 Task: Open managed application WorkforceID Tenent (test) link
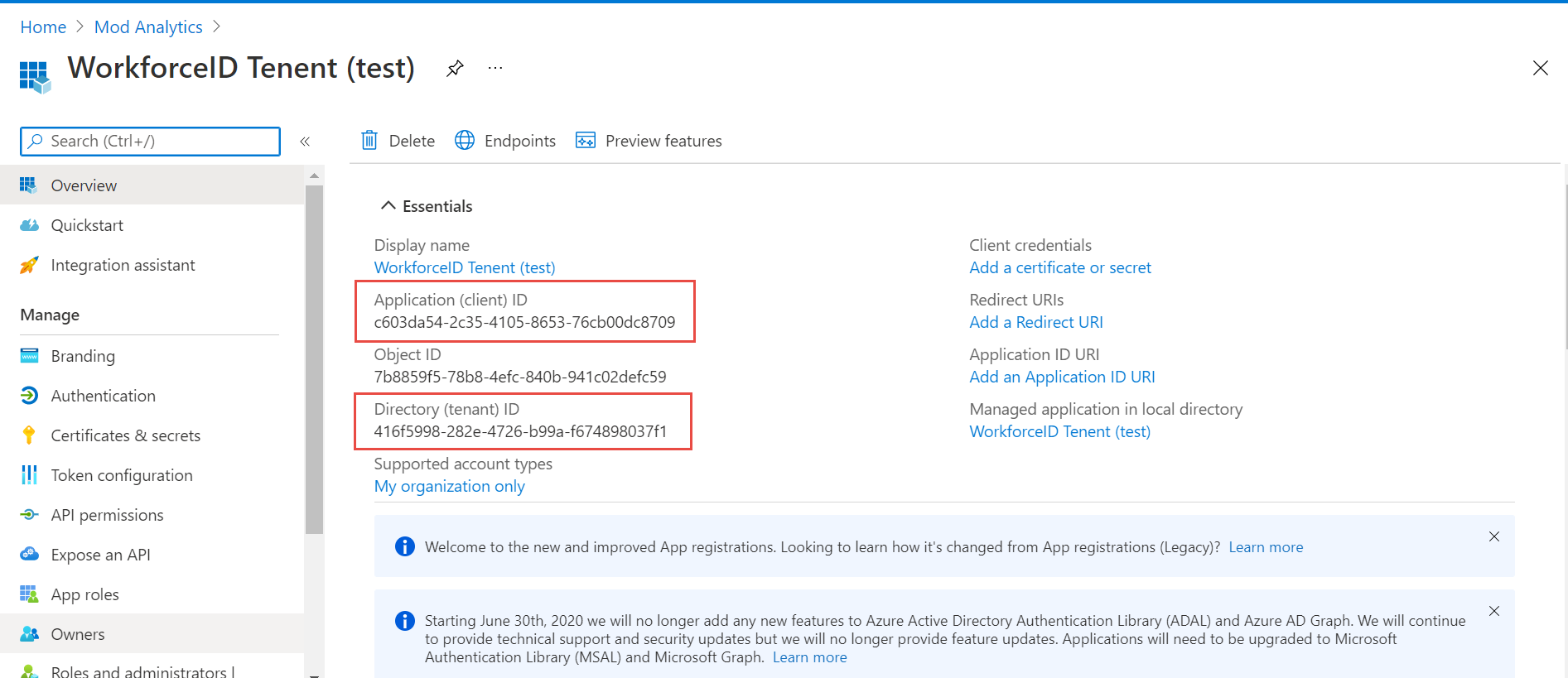[x=1060, y=431]
